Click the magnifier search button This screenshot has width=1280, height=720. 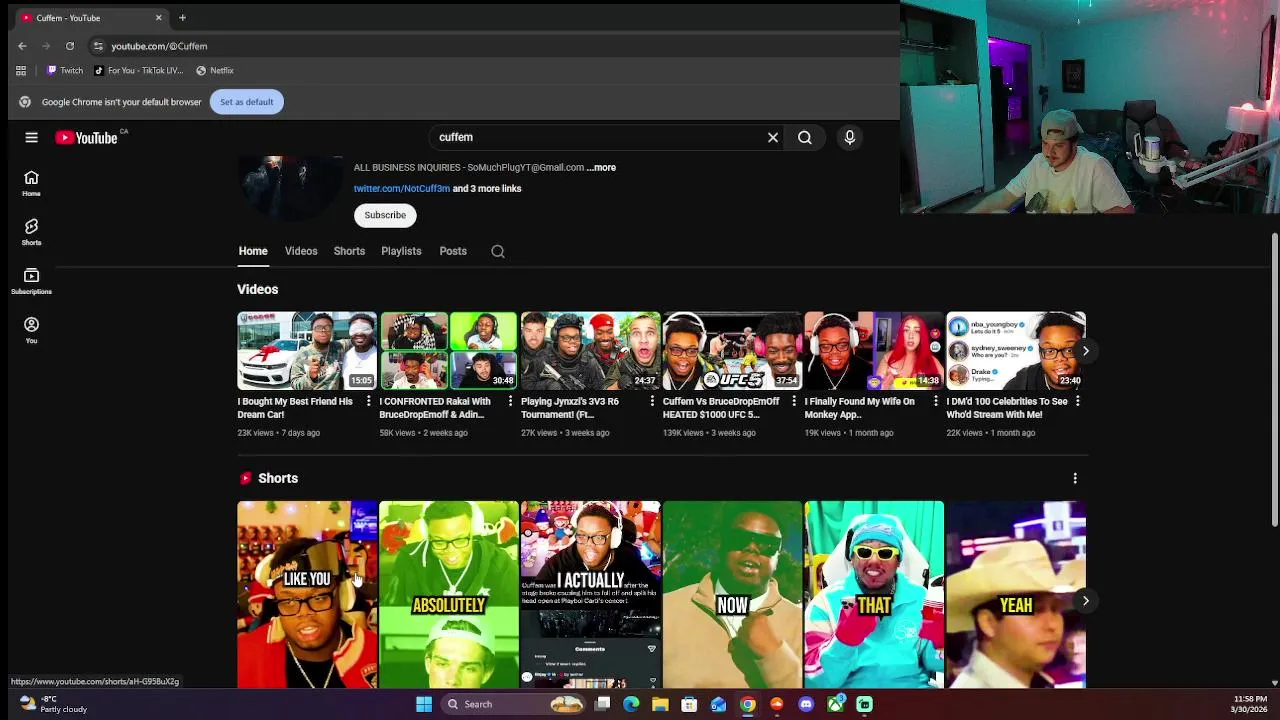point(805,138)
